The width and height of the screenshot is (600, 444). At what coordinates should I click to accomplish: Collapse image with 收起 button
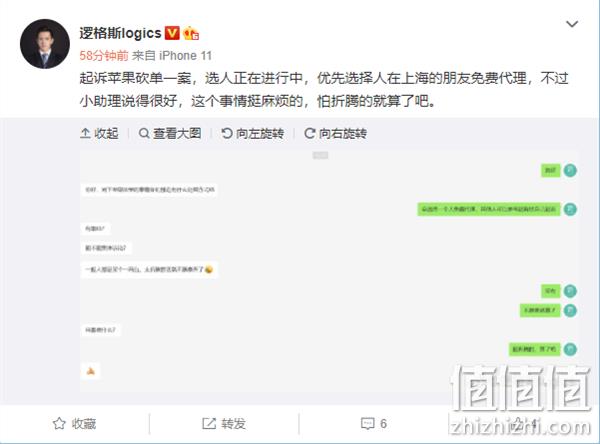99,134
